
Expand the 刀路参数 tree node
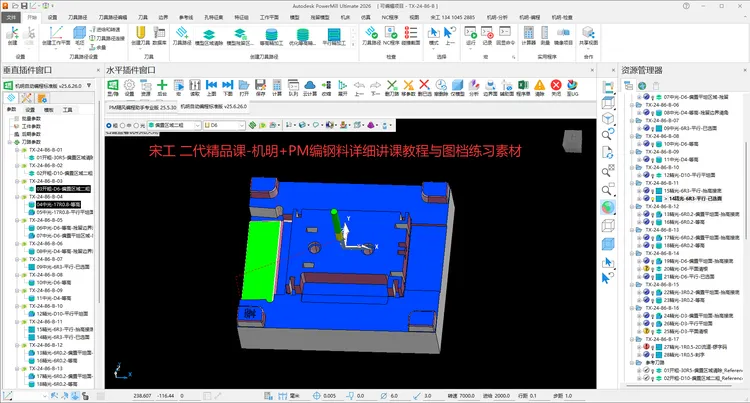coord(9,142)
